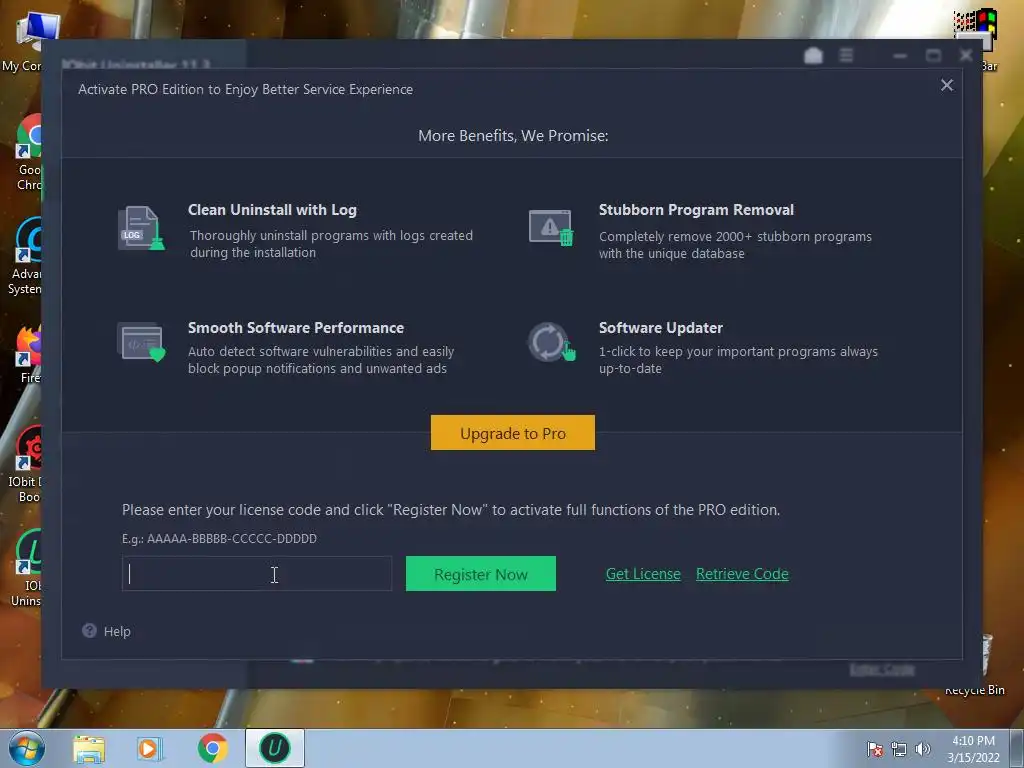This screenshot has height=768, width=1024.
Task: Click the Stubborn Program Removal icon
Action: pyautogui.click(x=551, y=227)
